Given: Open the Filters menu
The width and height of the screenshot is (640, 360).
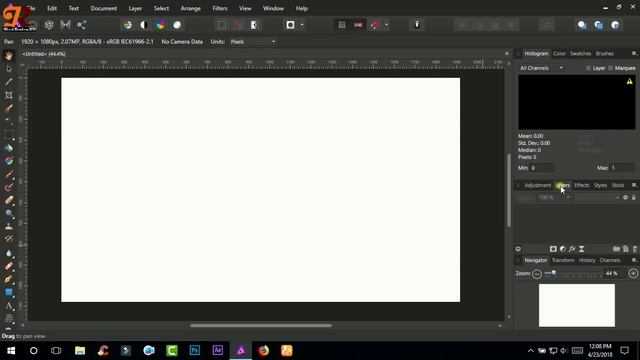Looking at the screenshot, I should pos(220,8).
